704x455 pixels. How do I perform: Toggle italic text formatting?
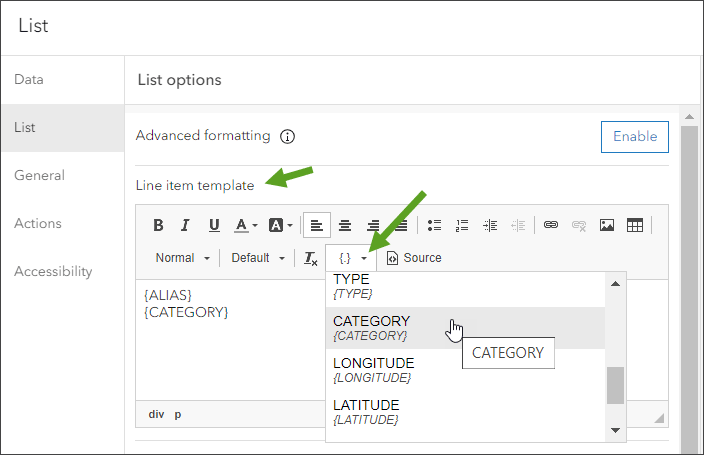185,225
